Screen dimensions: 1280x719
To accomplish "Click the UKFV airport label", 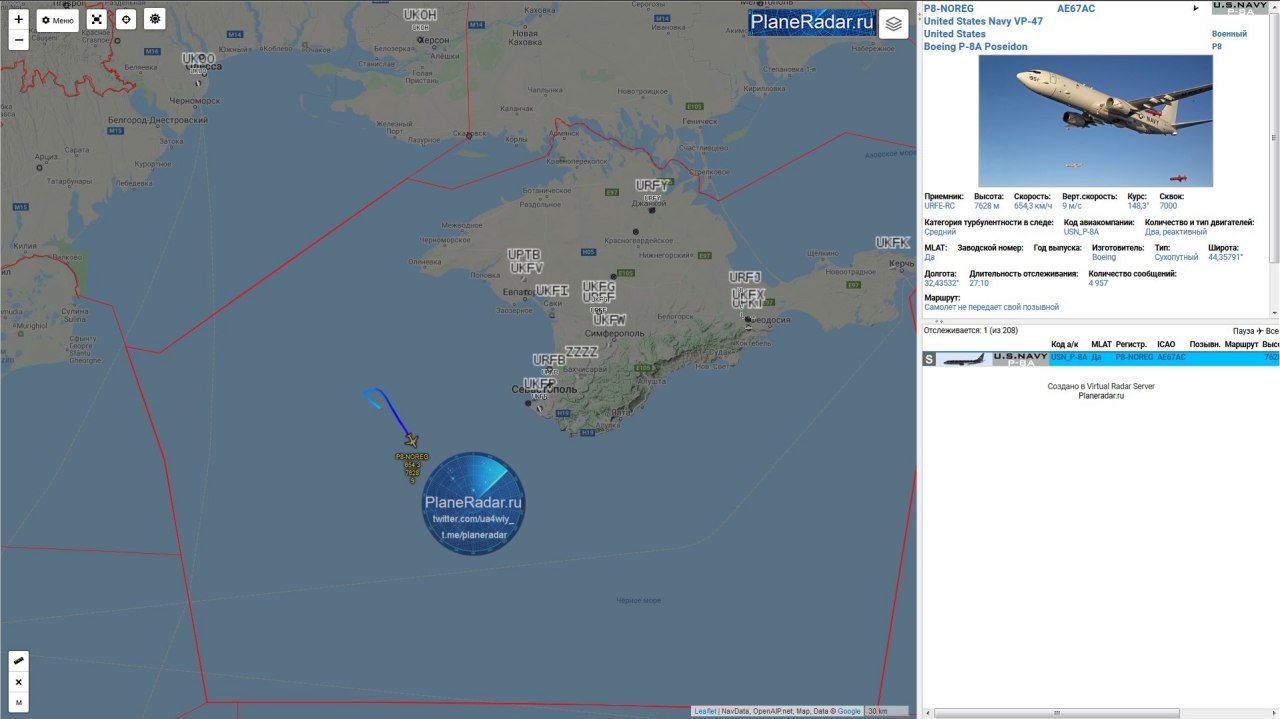I will [x=526, y=268].
